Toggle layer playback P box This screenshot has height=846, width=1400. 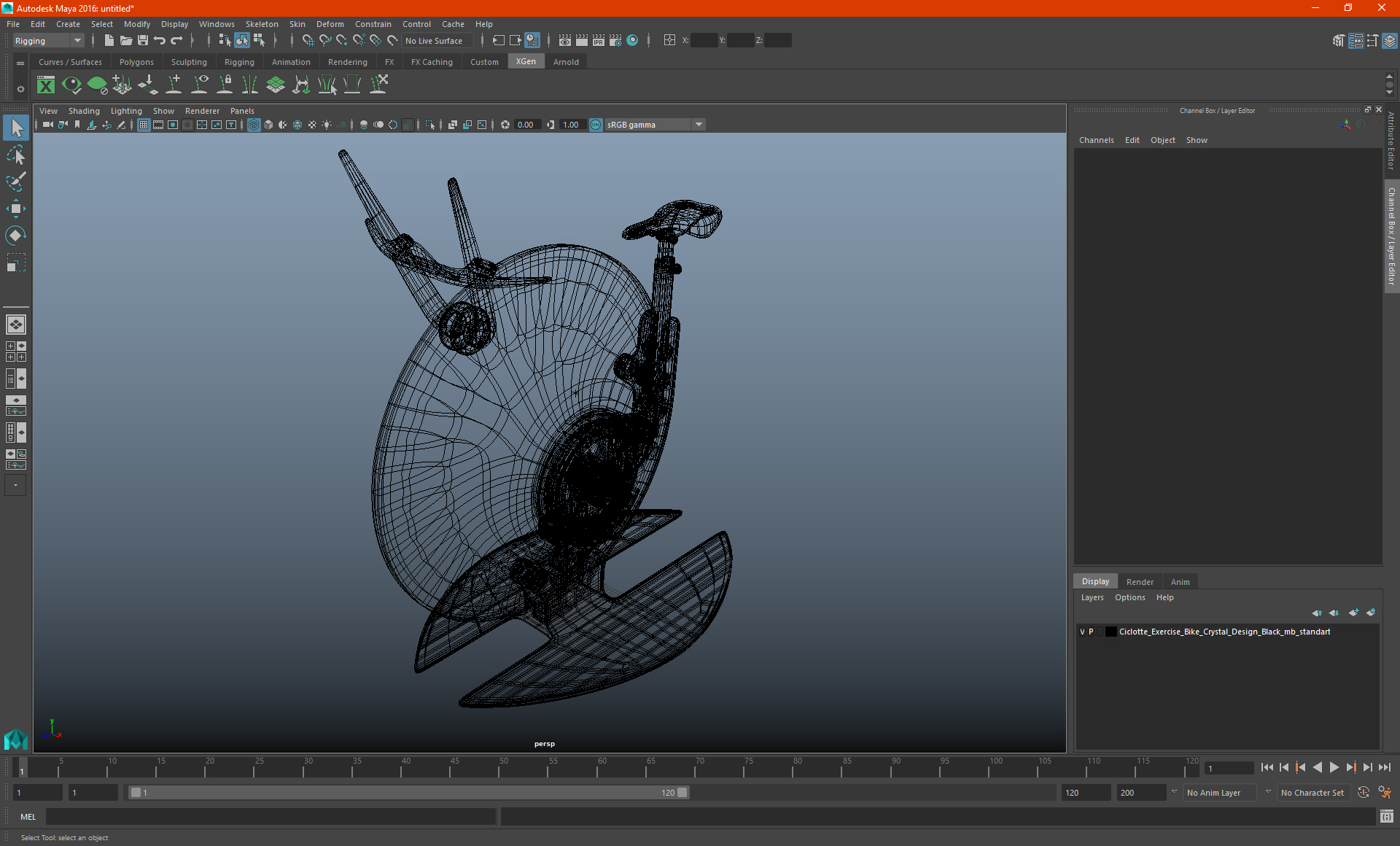point(1091,632)
